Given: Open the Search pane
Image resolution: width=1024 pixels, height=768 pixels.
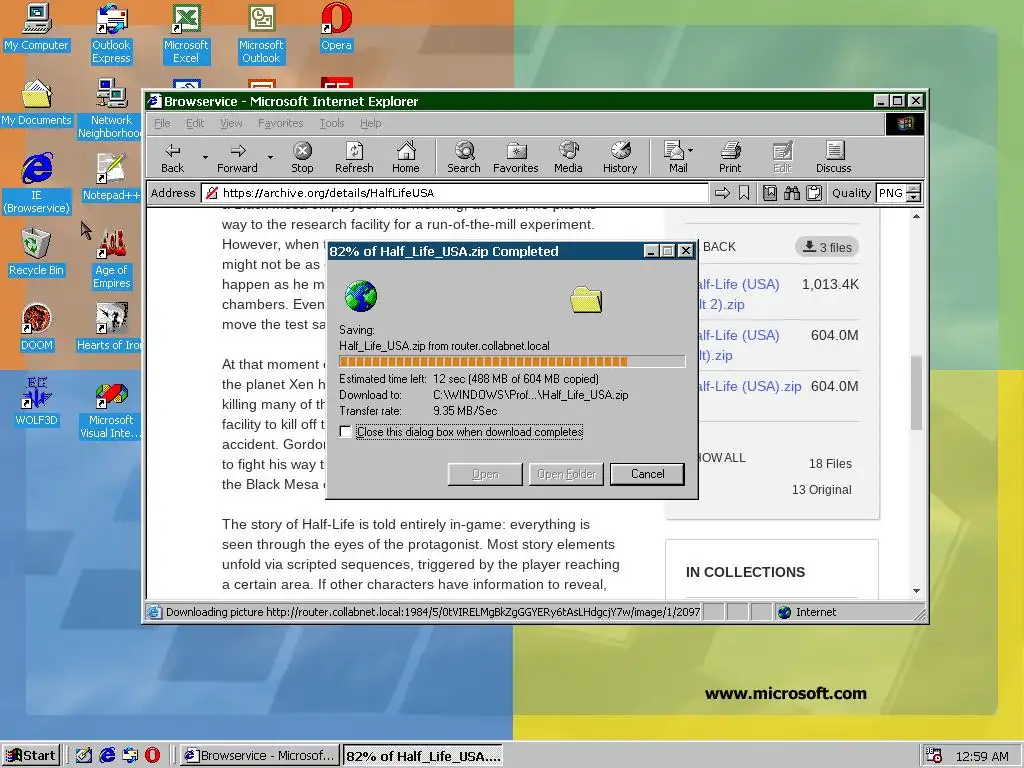Looking at the screenshot, I should [464, 158].
